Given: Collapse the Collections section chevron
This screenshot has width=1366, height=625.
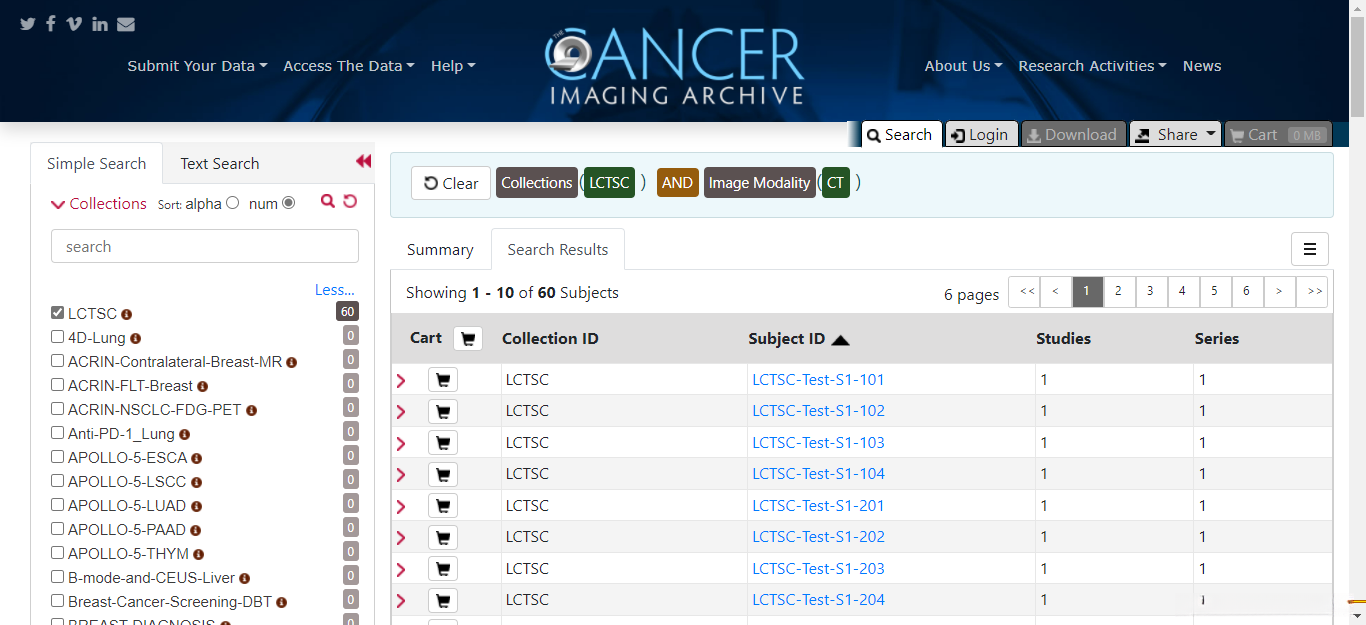Looking at the screenshot, I should pyautogui.click(x=58, y=204).
